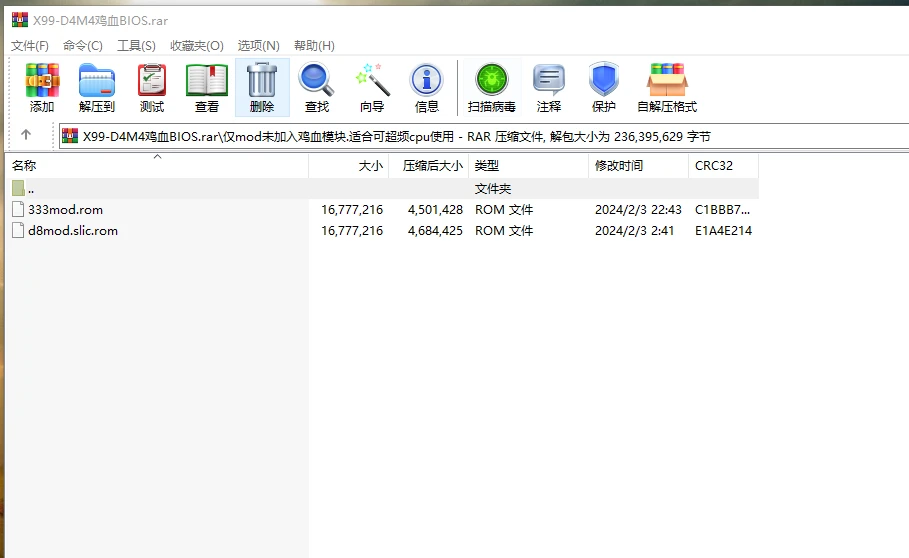Open the 收藏夹(O) menu
Image resolution: width=909 pixels, height=558 pixels.
click(x=197, y=46)
